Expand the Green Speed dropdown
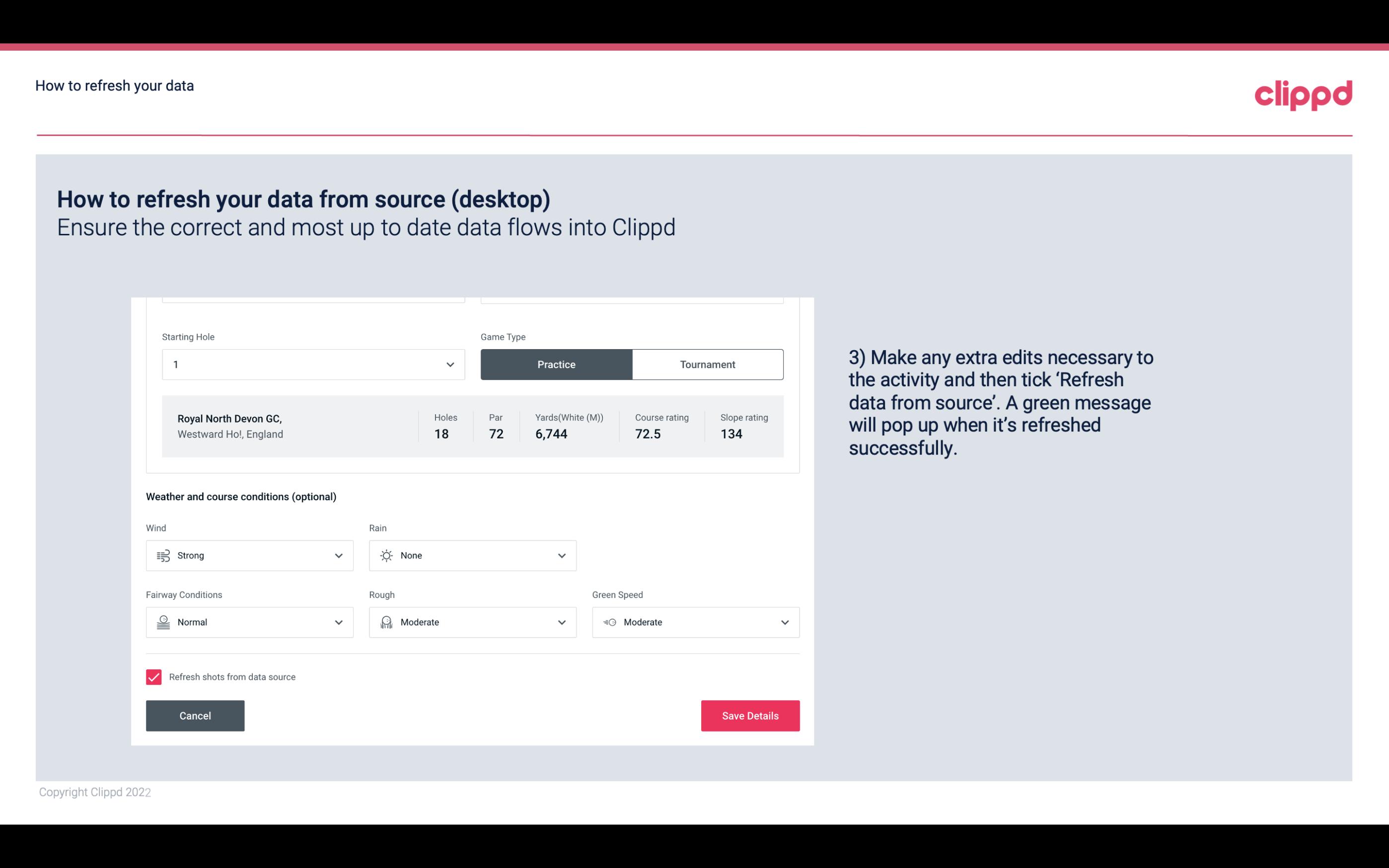Viewport: 1389px width, 868px height. click(784, 622)
